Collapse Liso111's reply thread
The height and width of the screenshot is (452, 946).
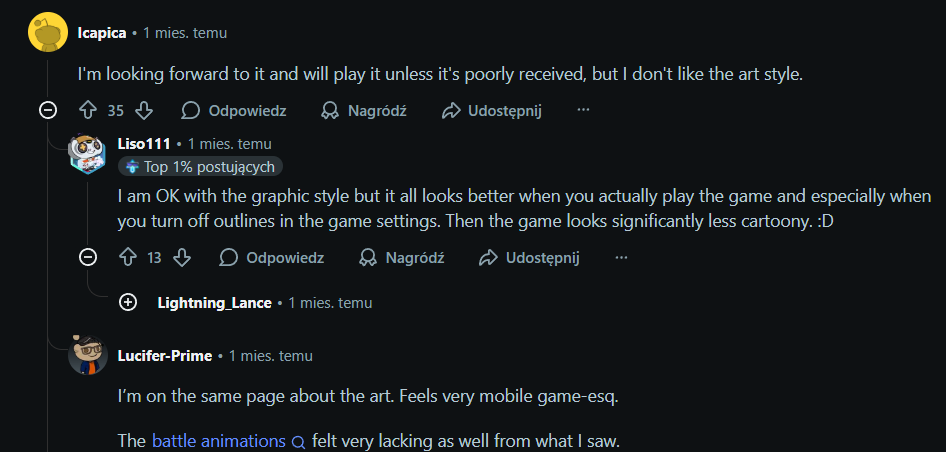click(x=88, y=258)
